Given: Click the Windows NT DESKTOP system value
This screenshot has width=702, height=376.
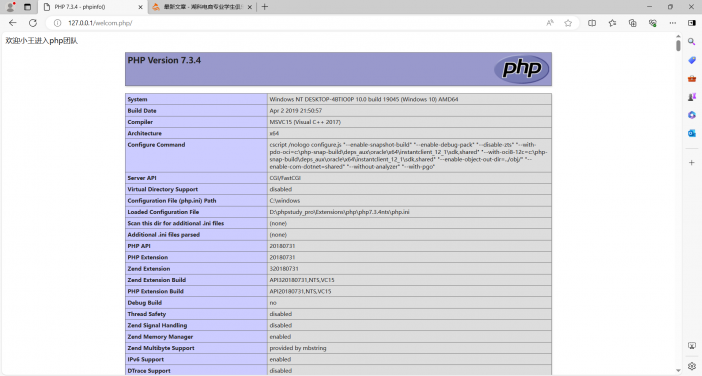Looking at the screenshot, I should (x=364, y=99).
